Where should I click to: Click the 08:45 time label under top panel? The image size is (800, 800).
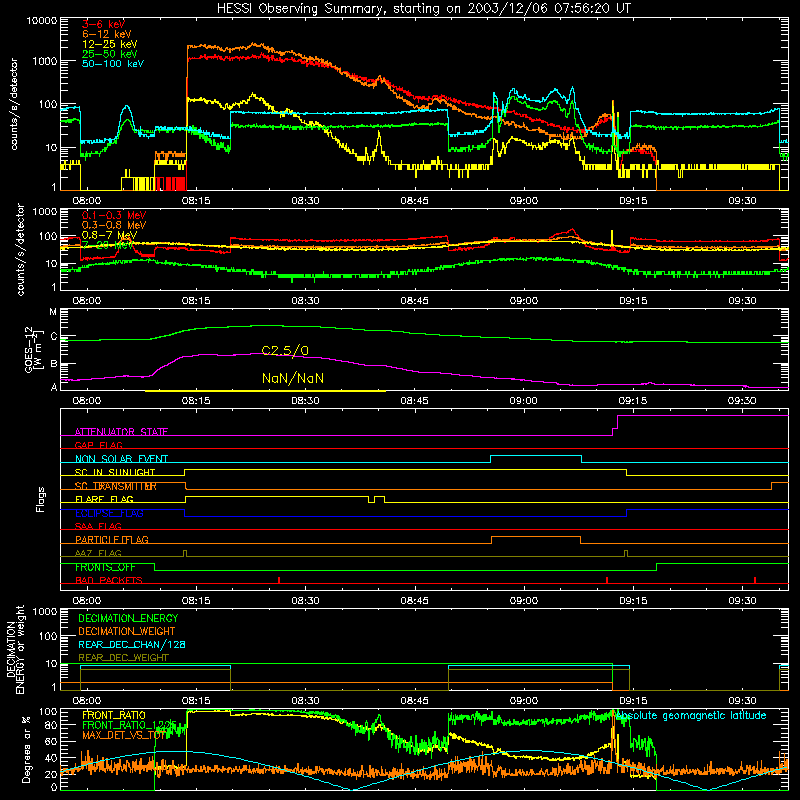tap(414, 201)
